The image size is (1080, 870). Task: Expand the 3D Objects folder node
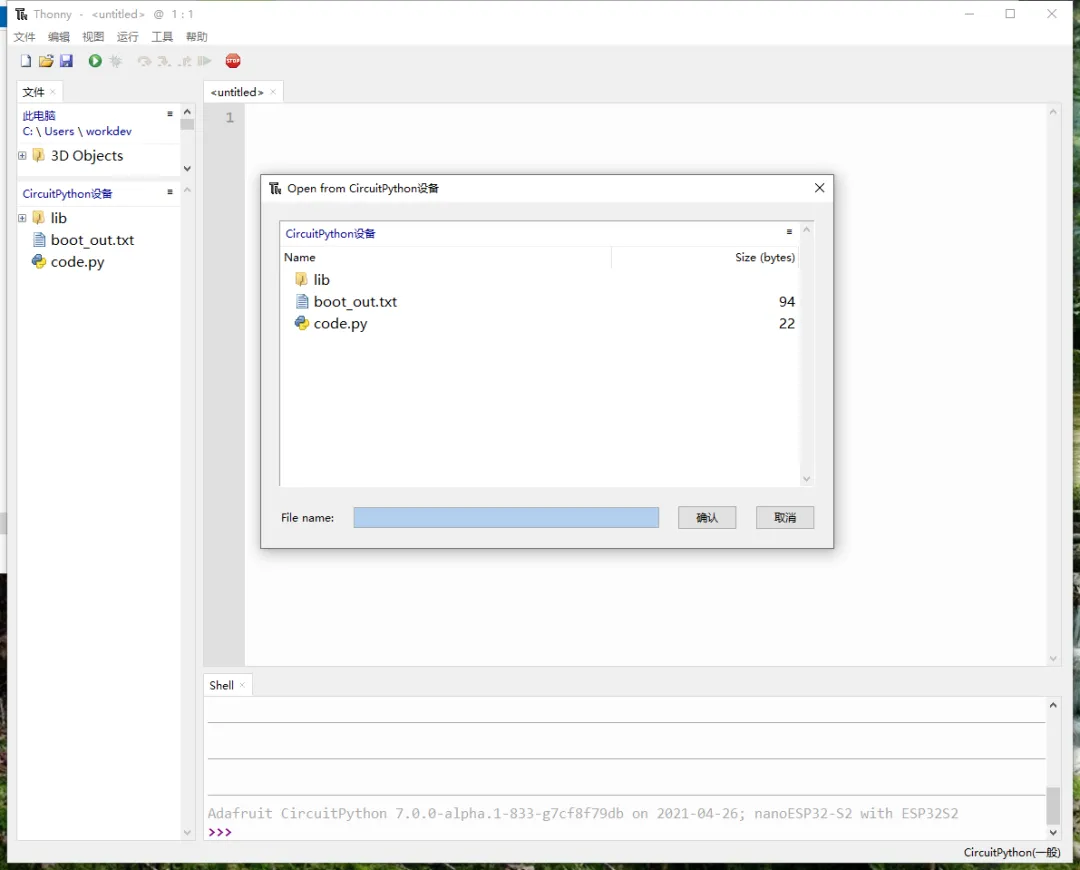click(22, 156)
